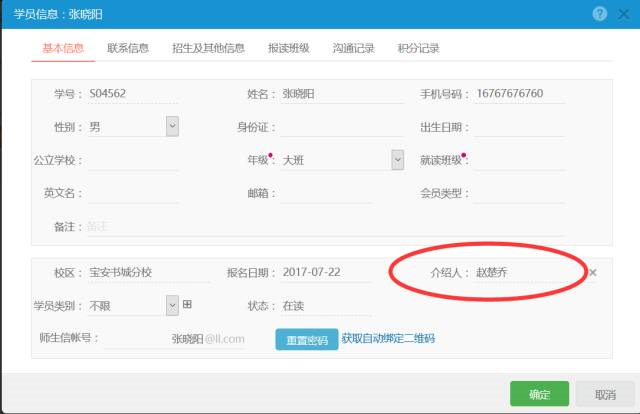640x414 pixels.
Task: Open the 性别 dropdown
Action: (x=172, y=126)
